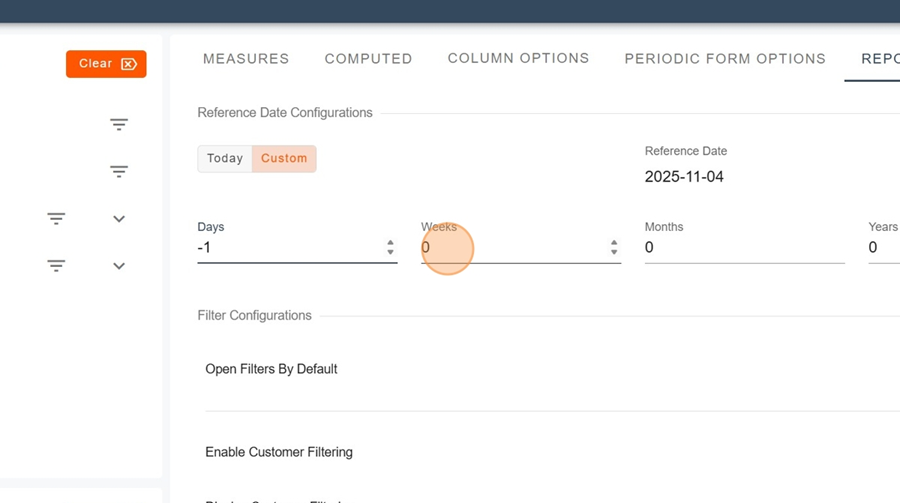
Task: Open Periodic Form Options tab
Action: pos(725,59)
